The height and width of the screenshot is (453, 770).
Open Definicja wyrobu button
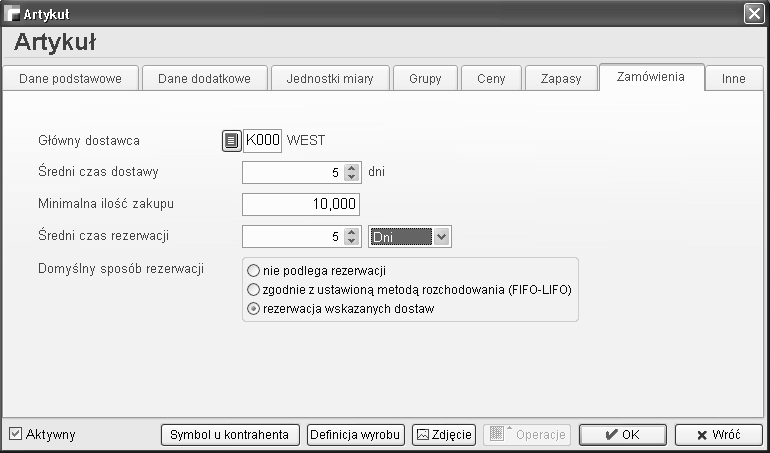pos(356,435)
